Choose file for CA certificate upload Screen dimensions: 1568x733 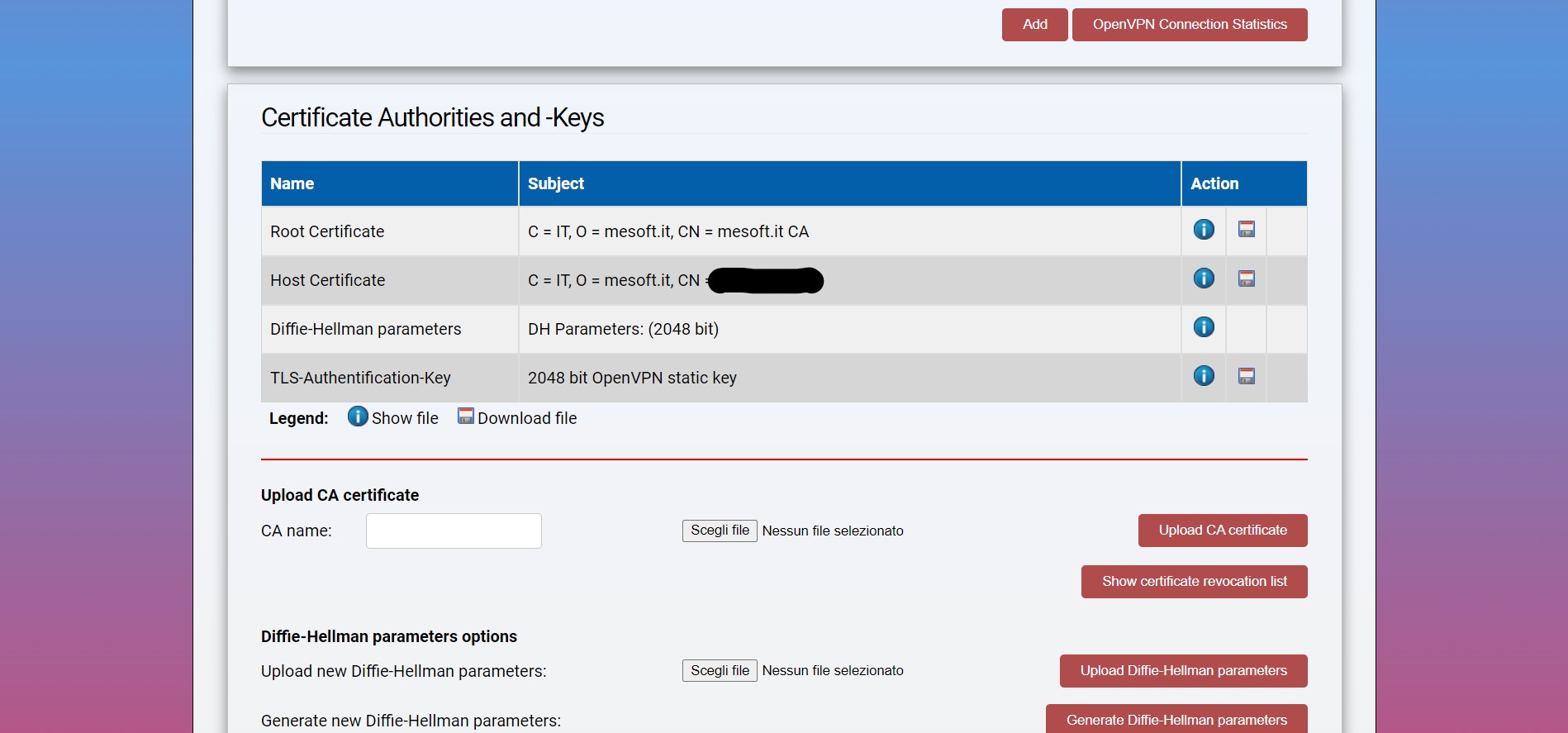(x=720, y=531)
